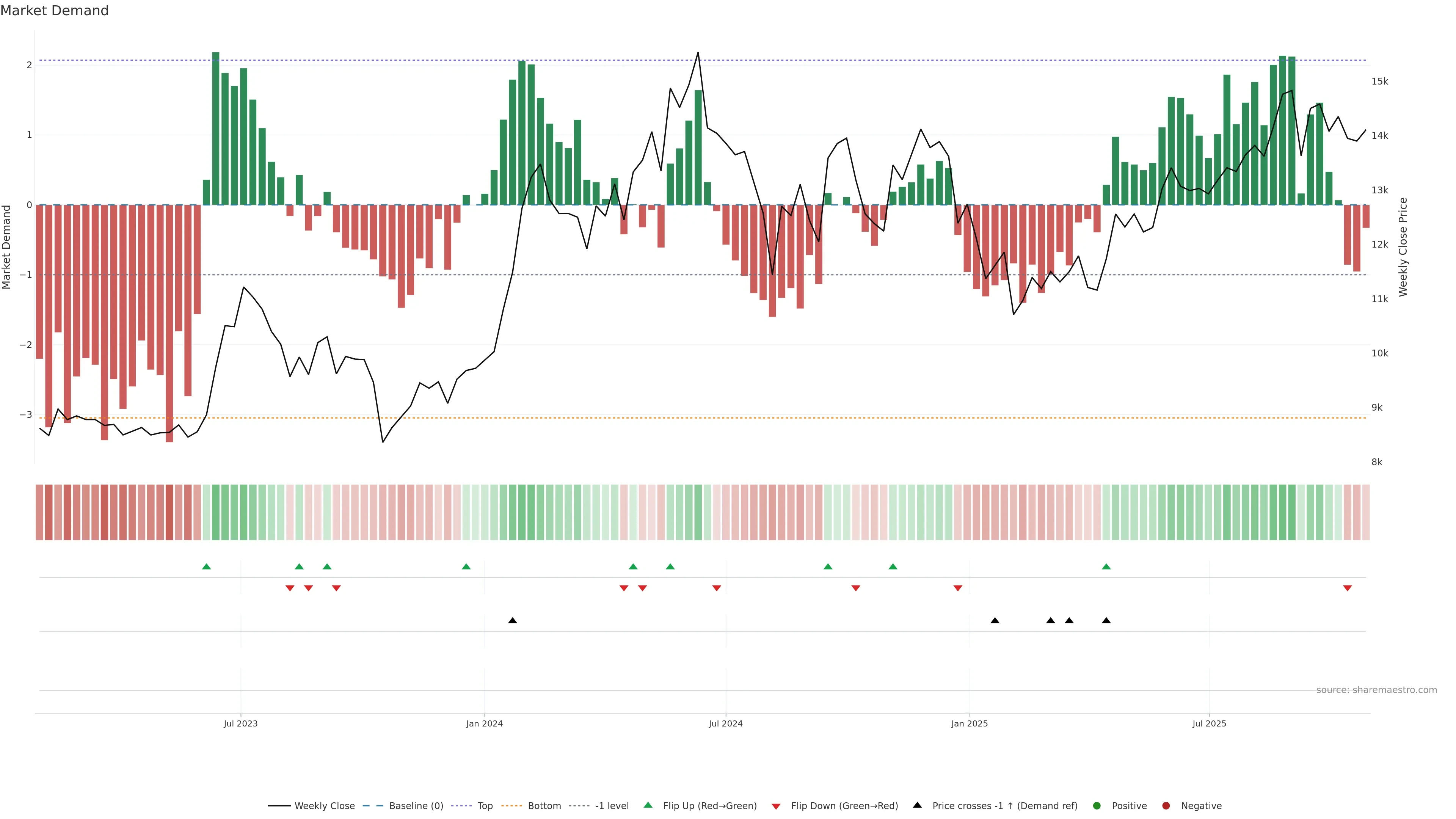Click the black Price crosses -1 legend icon
This screenshot has height=819, width=1456.
coord(917,805)
